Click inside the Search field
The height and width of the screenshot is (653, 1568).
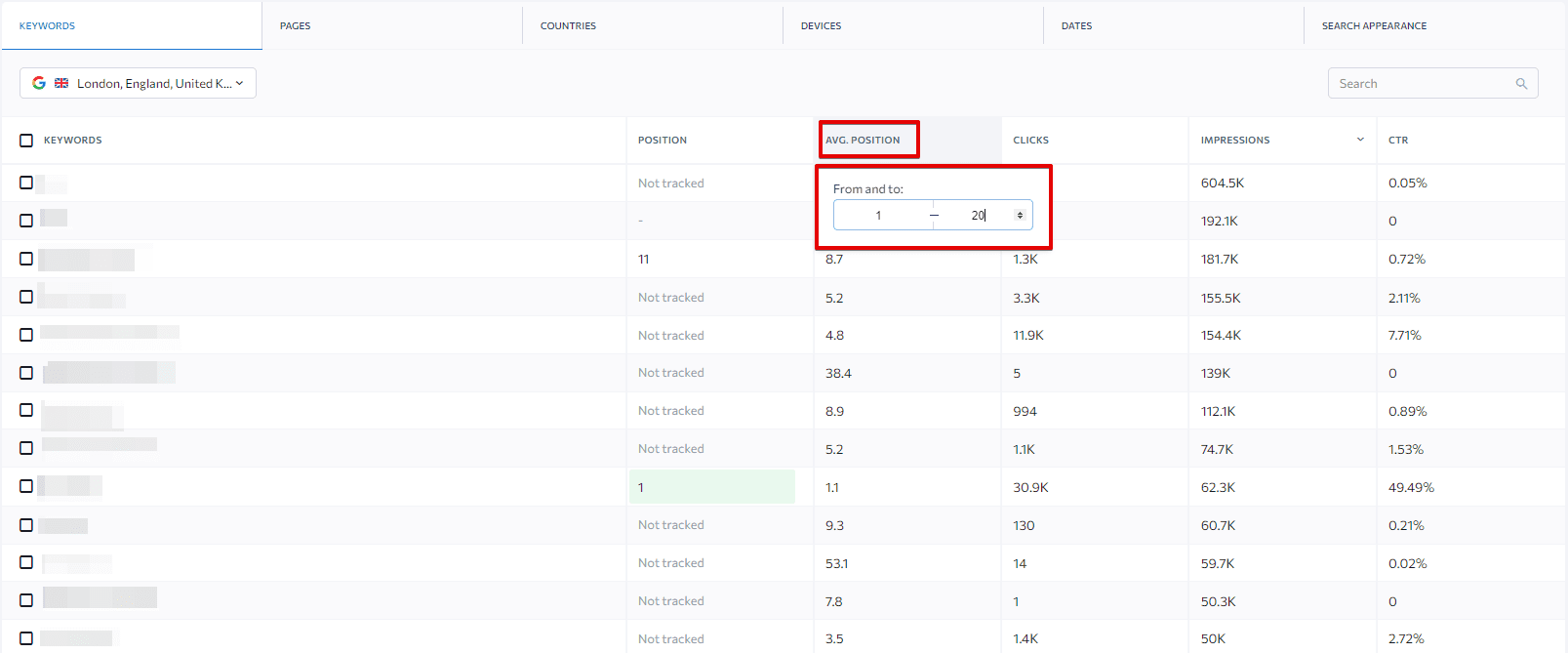1432,83
